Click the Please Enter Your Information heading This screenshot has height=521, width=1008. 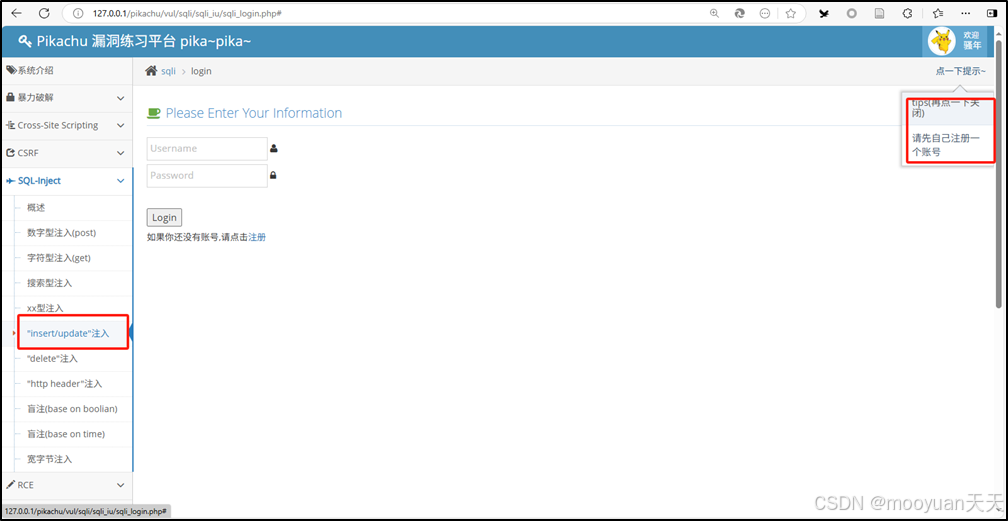(x=254, y=113)
